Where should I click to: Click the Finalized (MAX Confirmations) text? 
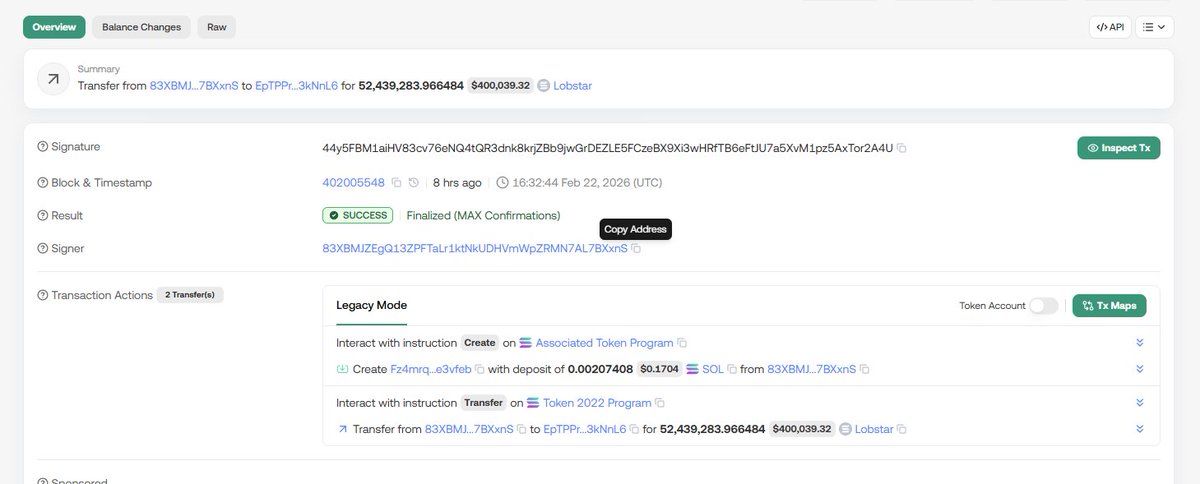pos(483,215)
